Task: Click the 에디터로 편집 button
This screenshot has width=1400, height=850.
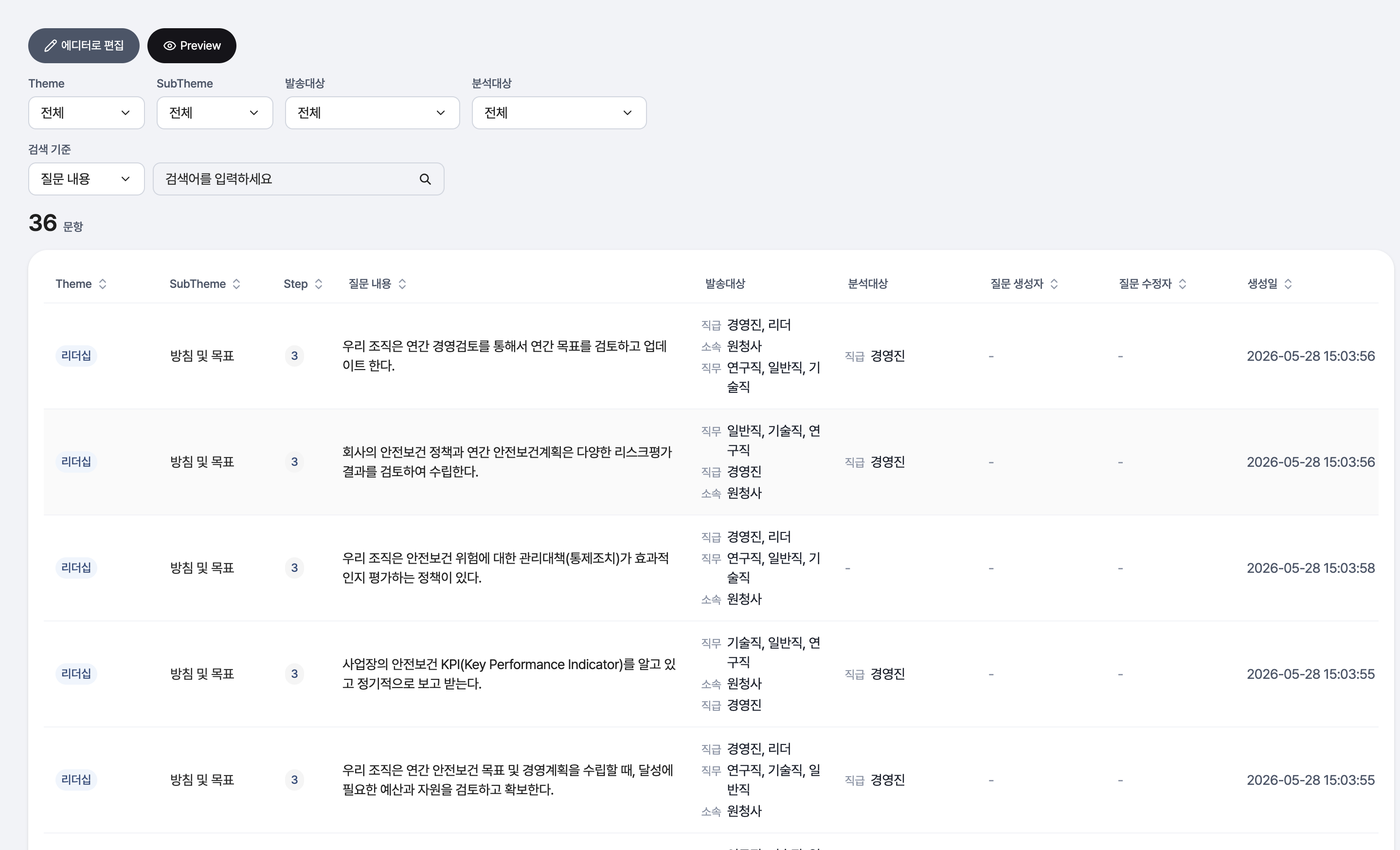Action: [84, 45]
